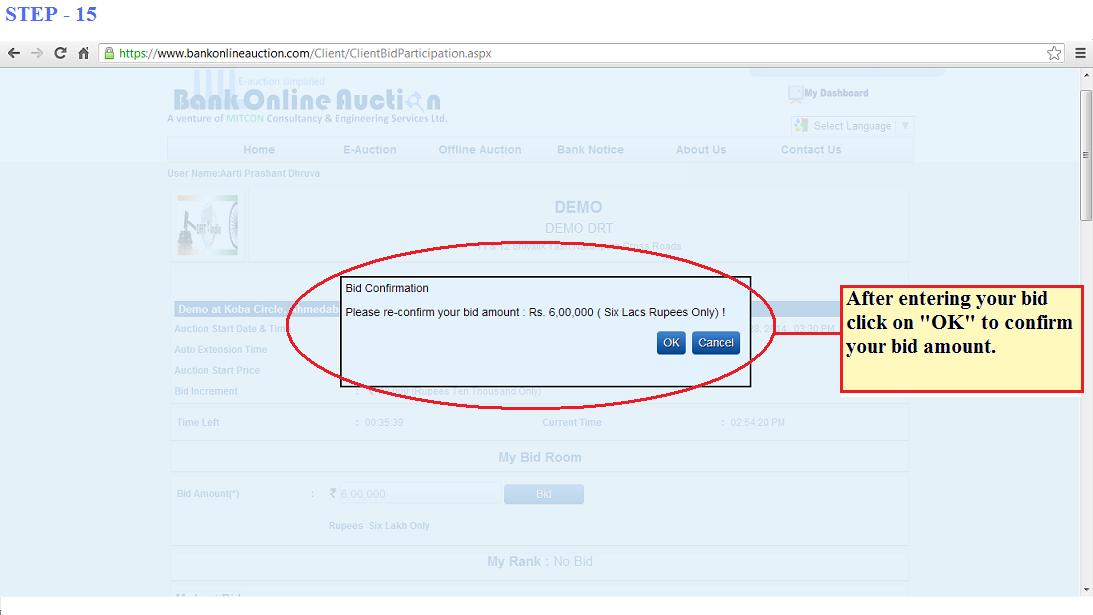Click the Bank Online Auction logo
Screen dimensions: 1093x615
[307, 98]
